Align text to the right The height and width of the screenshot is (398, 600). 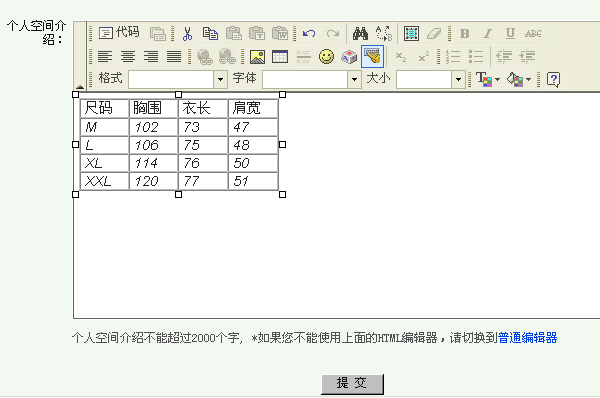tap(151, 57)
